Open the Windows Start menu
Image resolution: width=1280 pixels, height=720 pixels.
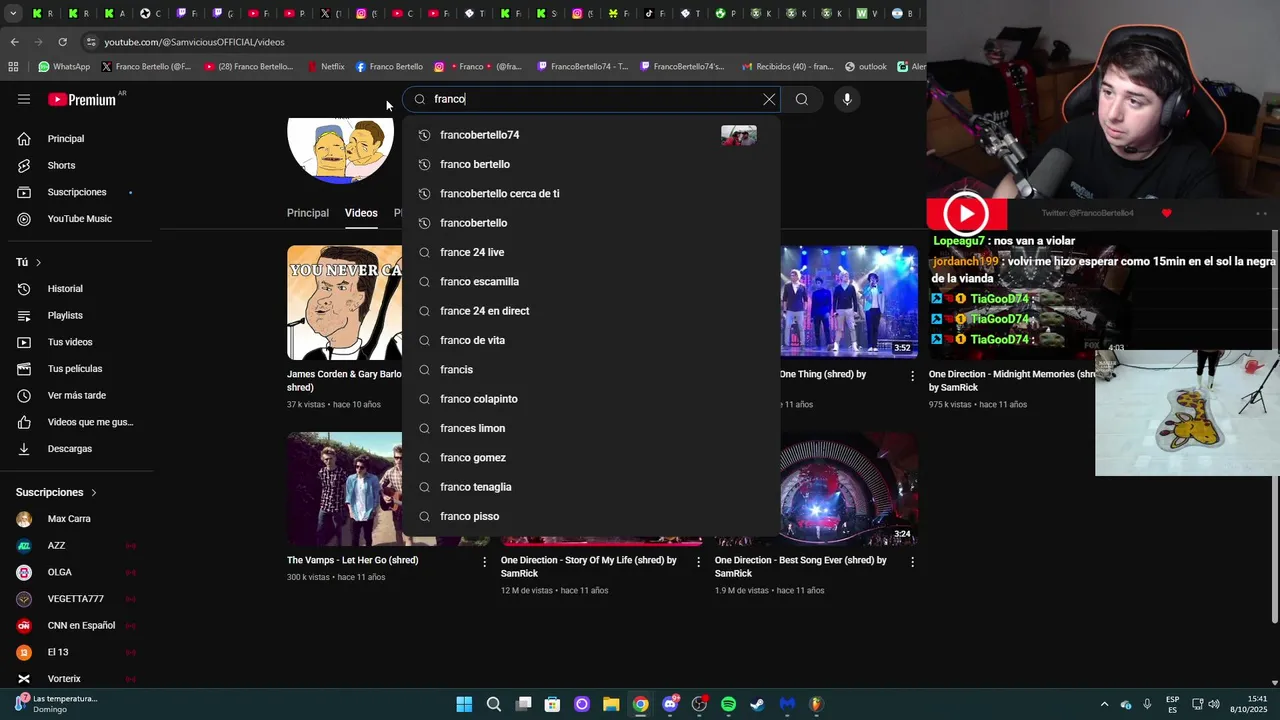tap(464, 704)
